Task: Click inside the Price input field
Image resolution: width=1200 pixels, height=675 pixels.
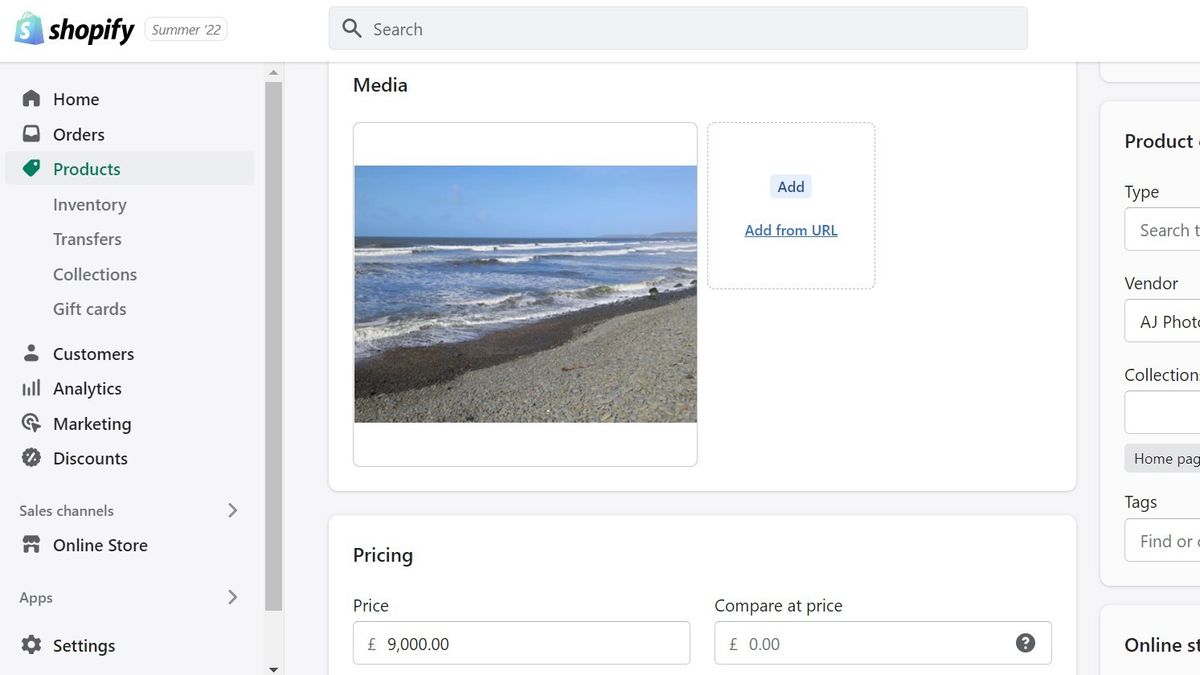Action: [x=520, y=643]
